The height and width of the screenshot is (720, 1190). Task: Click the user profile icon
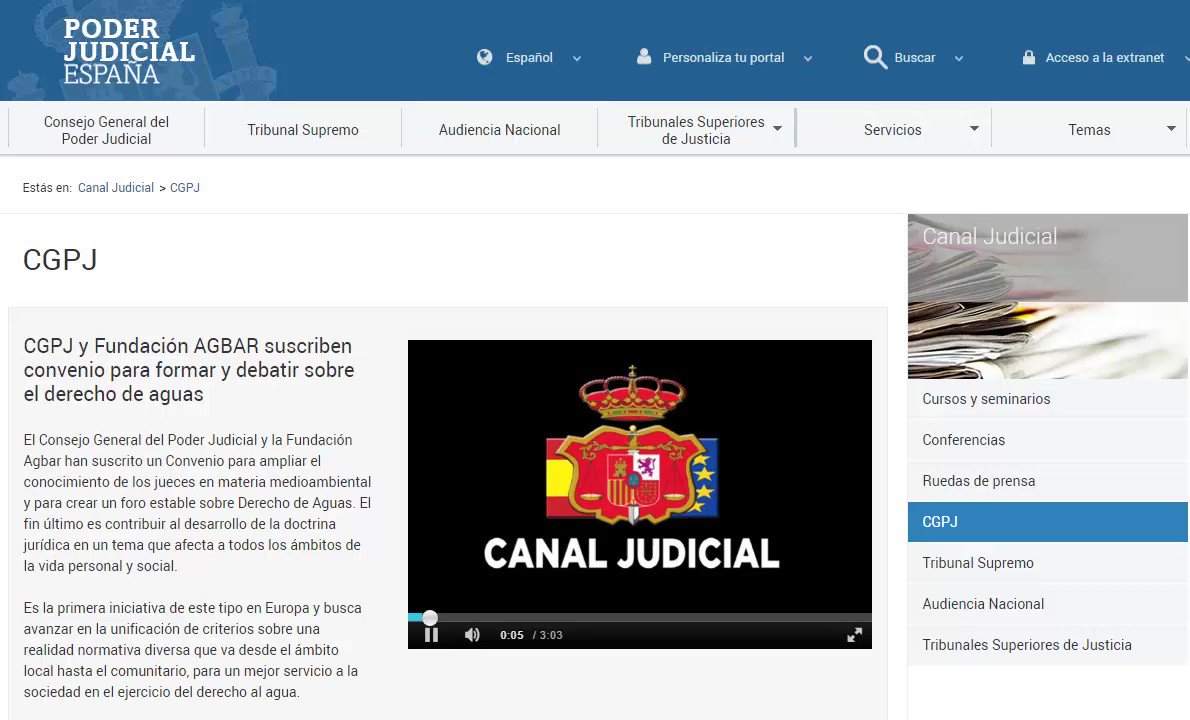[x=644, y=56]
